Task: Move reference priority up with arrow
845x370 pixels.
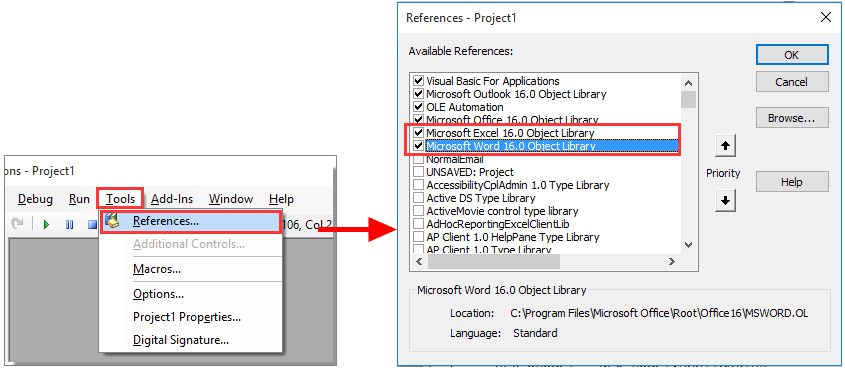Action: coord(725,145)
